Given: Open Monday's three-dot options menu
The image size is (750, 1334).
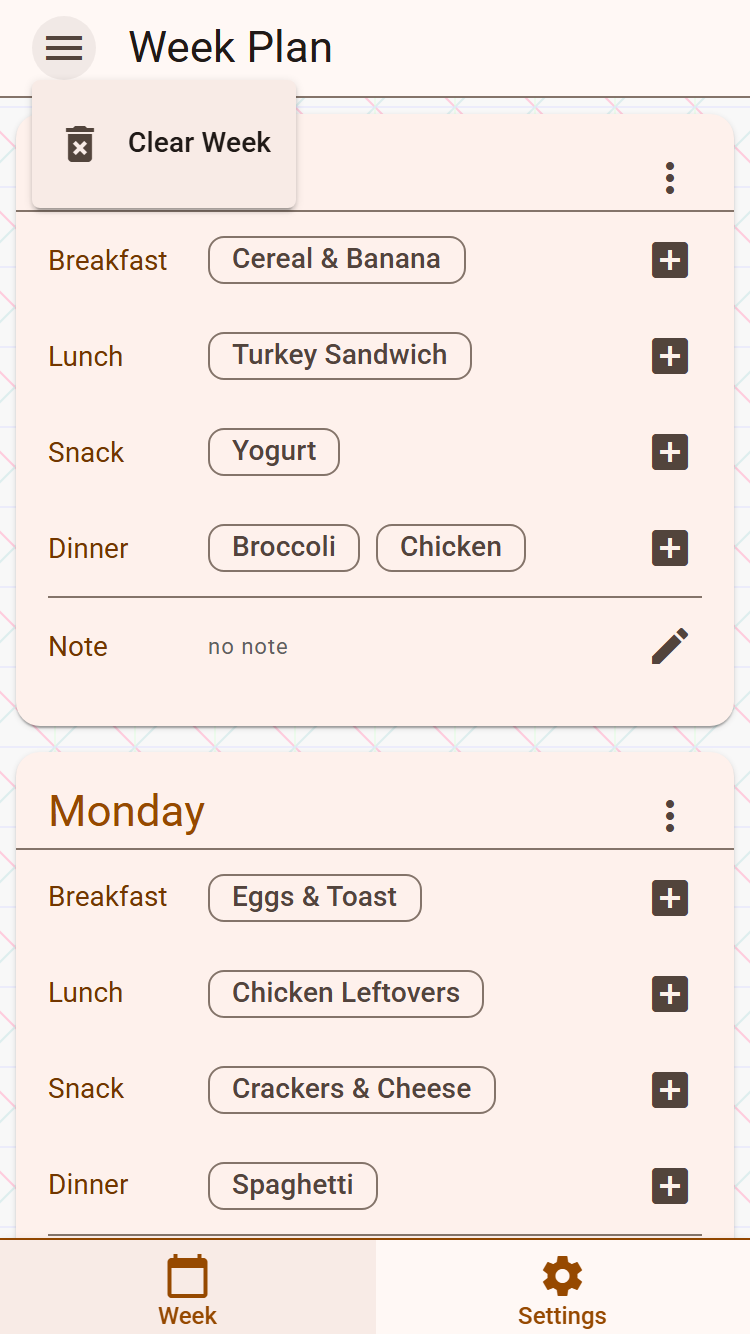Looking at the screenshot, I should tap(670, 816).
